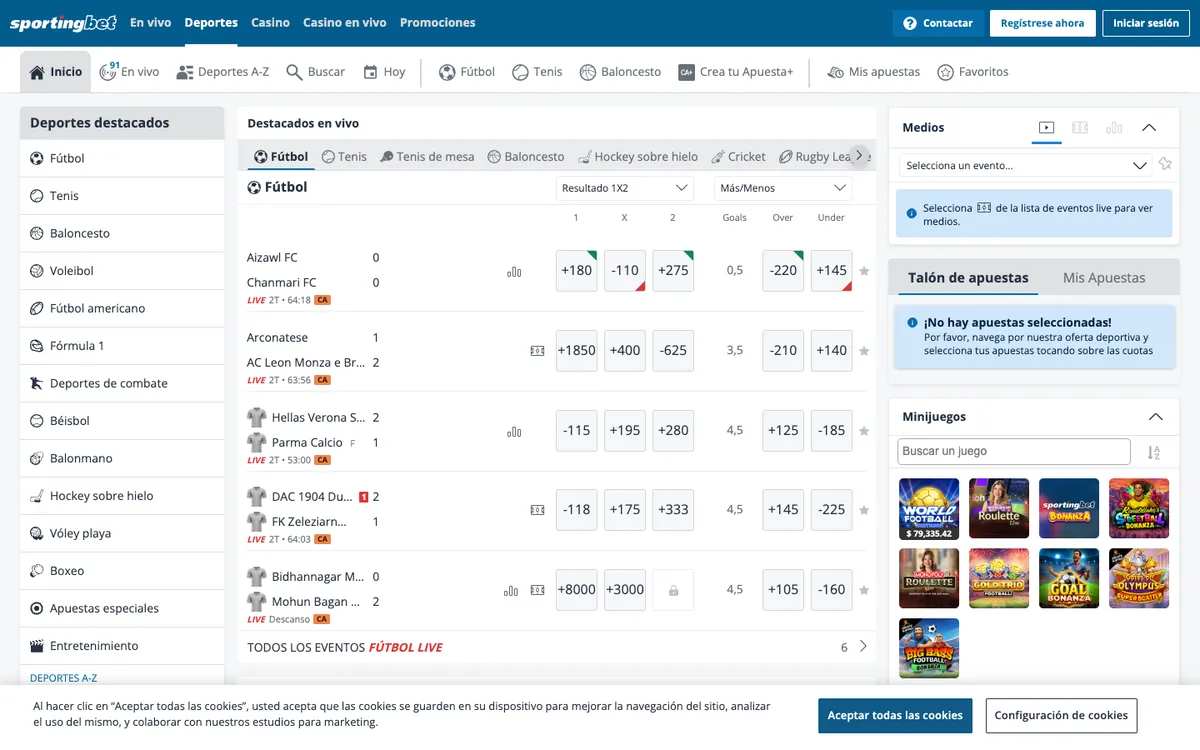Open Configuración de cookies
The height and width of the screenshot is (750, 1200).
1061,716
